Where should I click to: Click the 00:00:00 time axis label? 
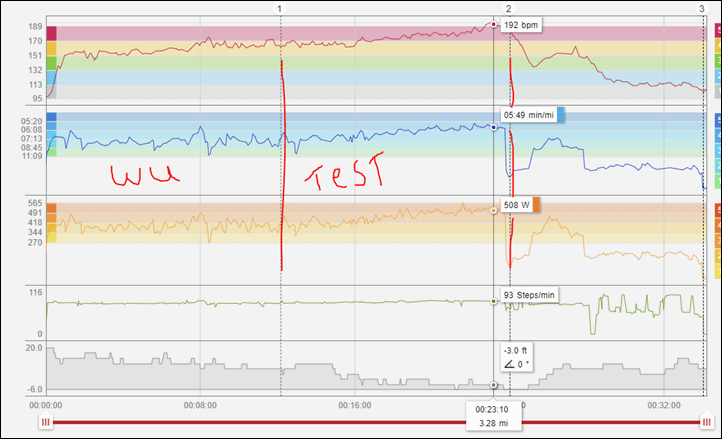pos(46,405)
